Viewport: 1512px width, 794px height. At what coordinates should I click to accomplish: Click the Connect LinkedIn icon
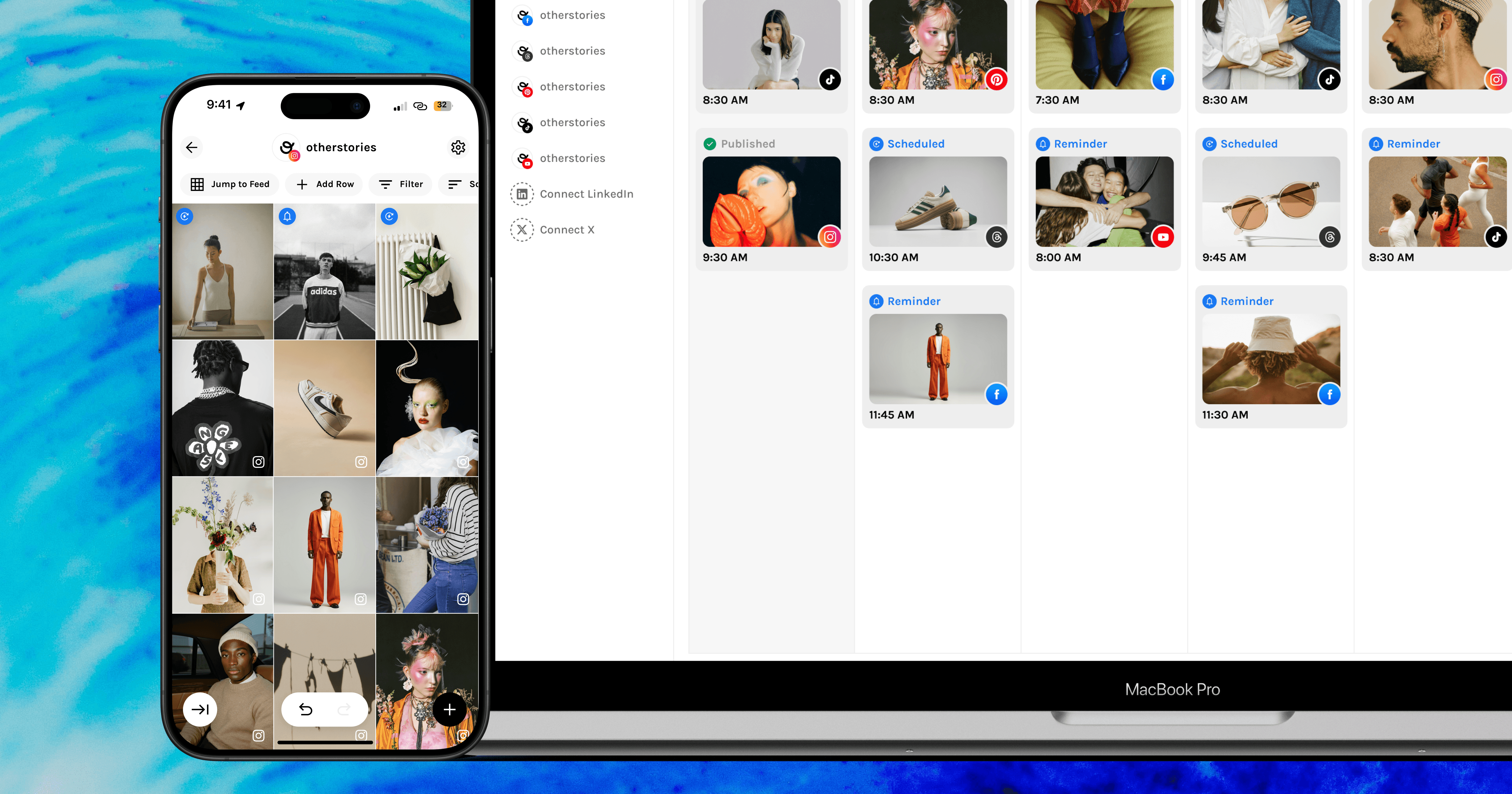point(522,194)
